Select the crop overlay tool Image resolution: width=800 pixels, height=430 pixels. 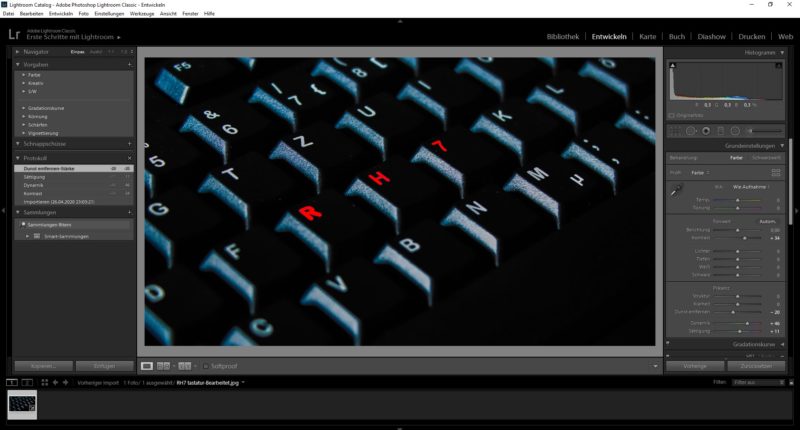(x=674, y=130)
